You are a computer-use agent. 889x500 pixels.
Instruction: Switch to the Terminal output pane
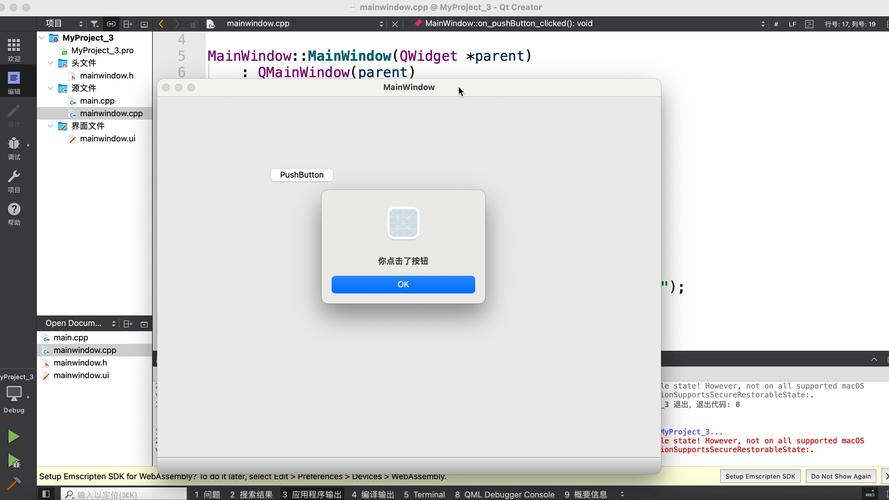pos(425,494)
